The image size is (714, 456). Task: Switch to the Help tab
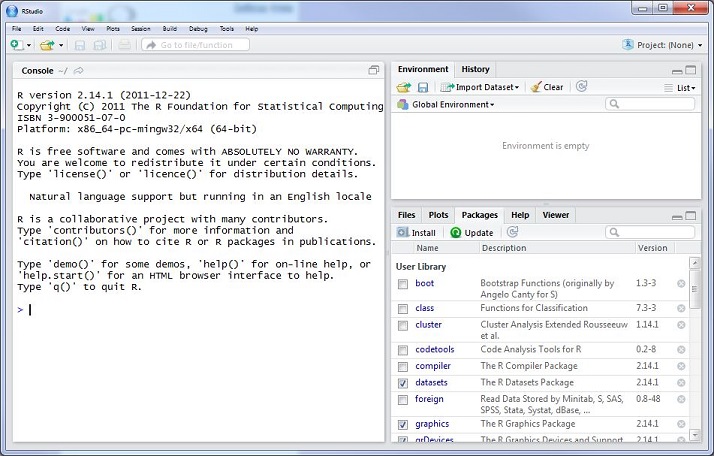[520, 215]
